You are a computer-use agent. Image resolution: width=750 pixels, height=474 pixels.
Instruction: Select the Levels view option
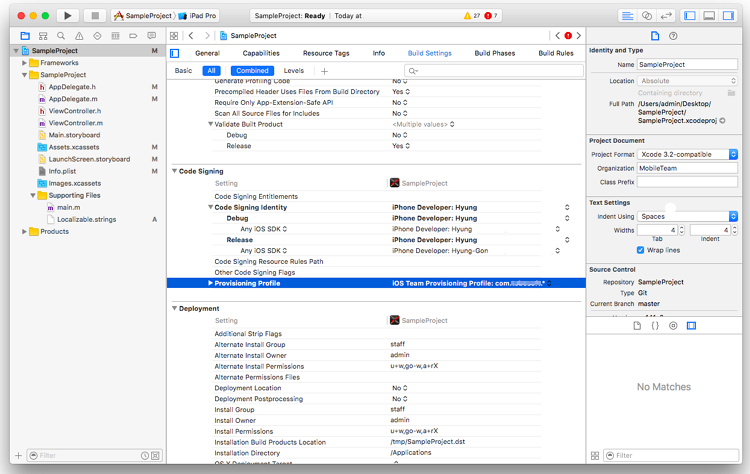[294, 71]
